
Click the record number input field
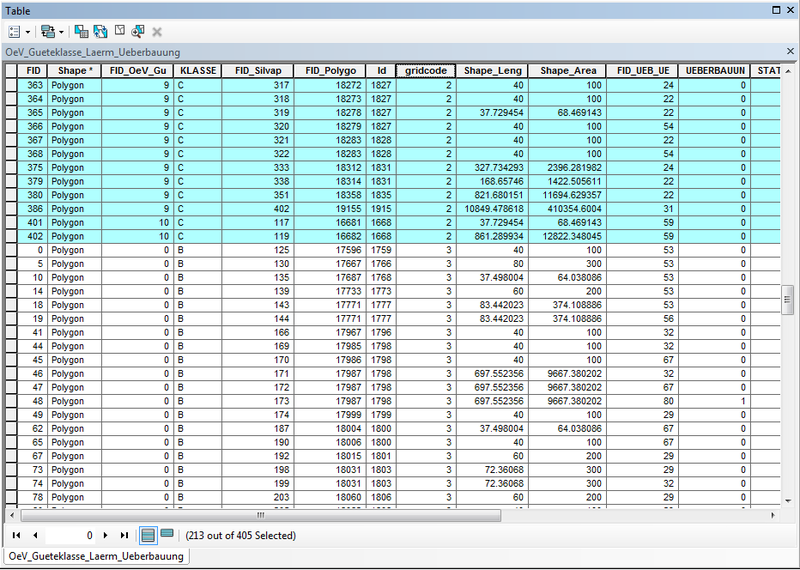70,536
